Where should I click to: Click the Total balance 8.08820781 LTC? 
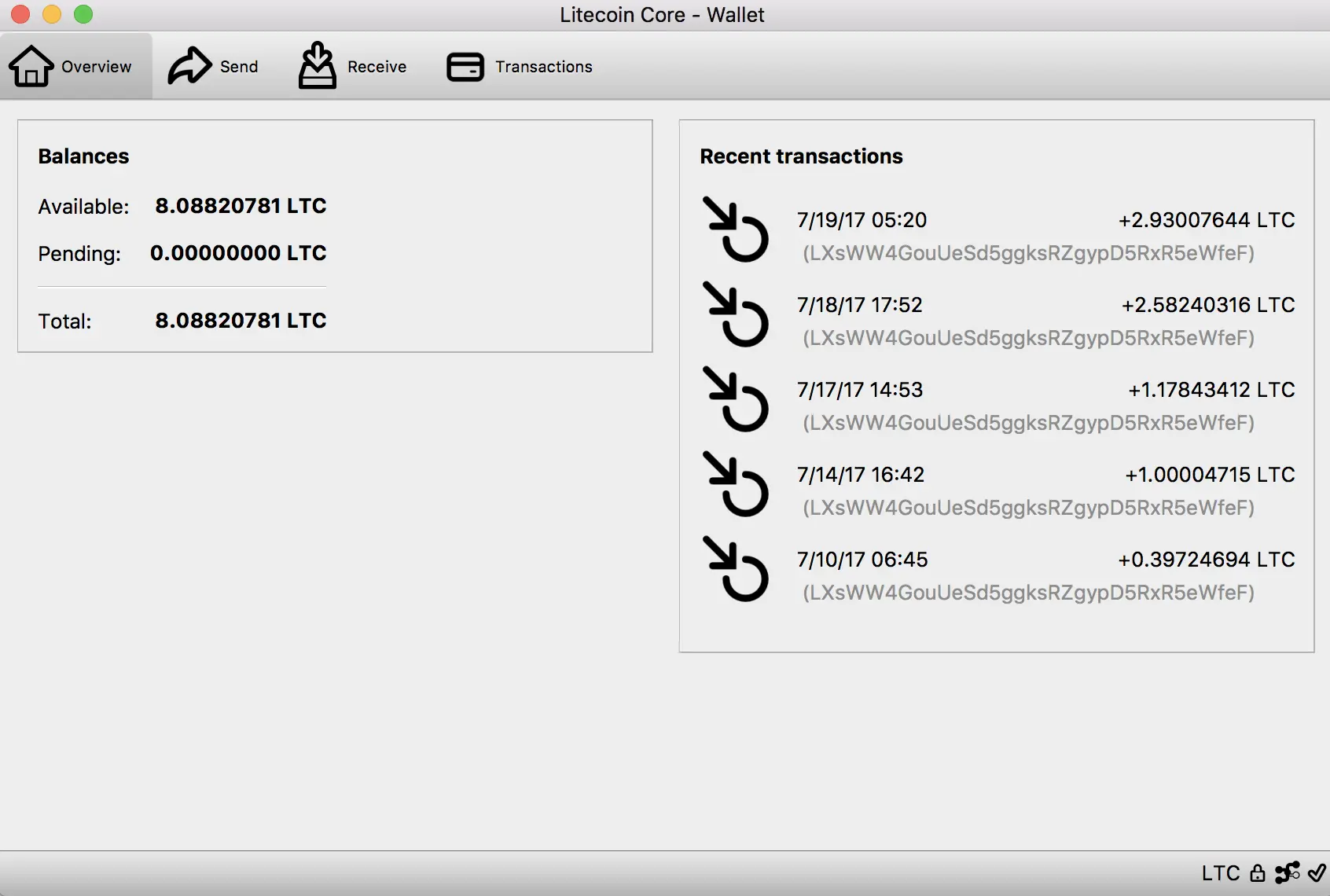coord(241,321)
